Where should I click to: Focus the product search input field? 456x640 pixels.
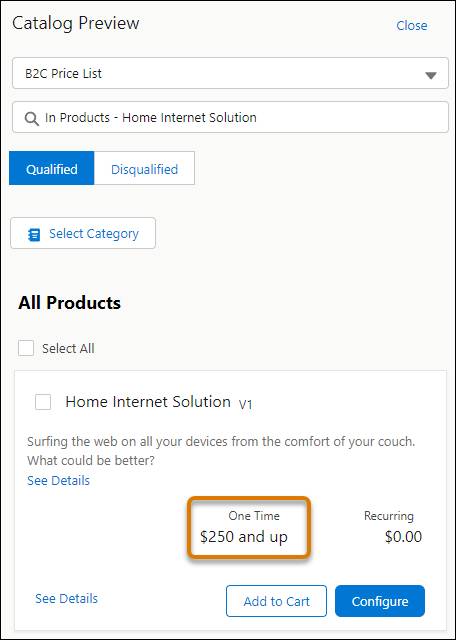[230, 118]
